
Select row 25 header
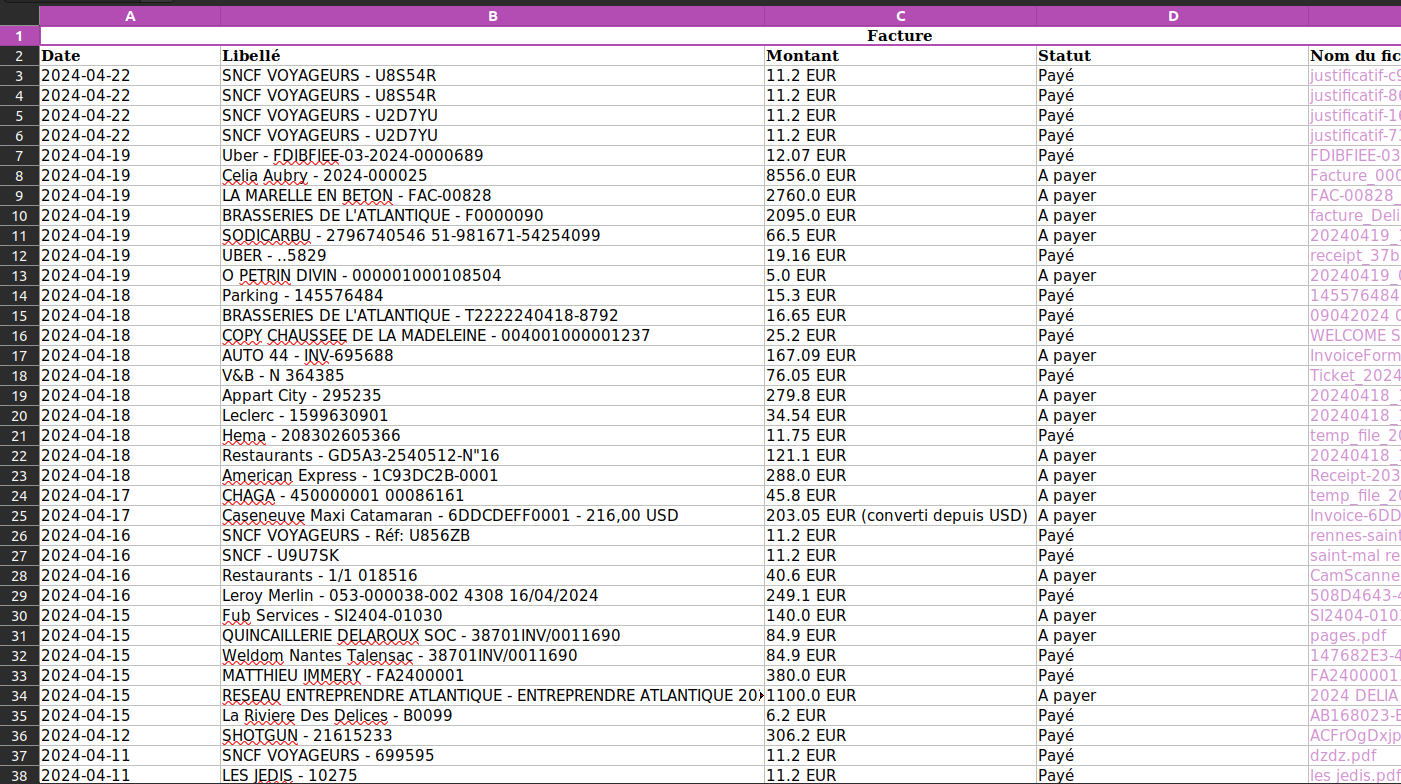point(19,516)
